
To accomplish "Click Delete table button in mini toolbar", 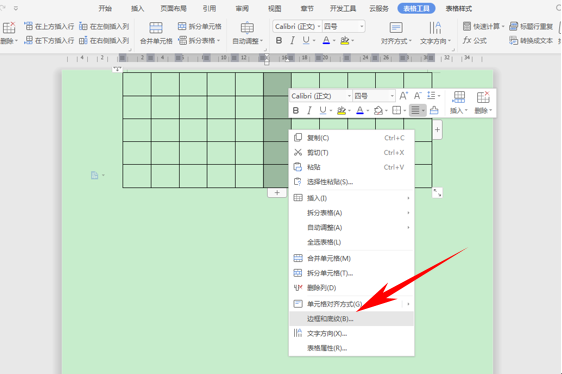I will (483, 103).
